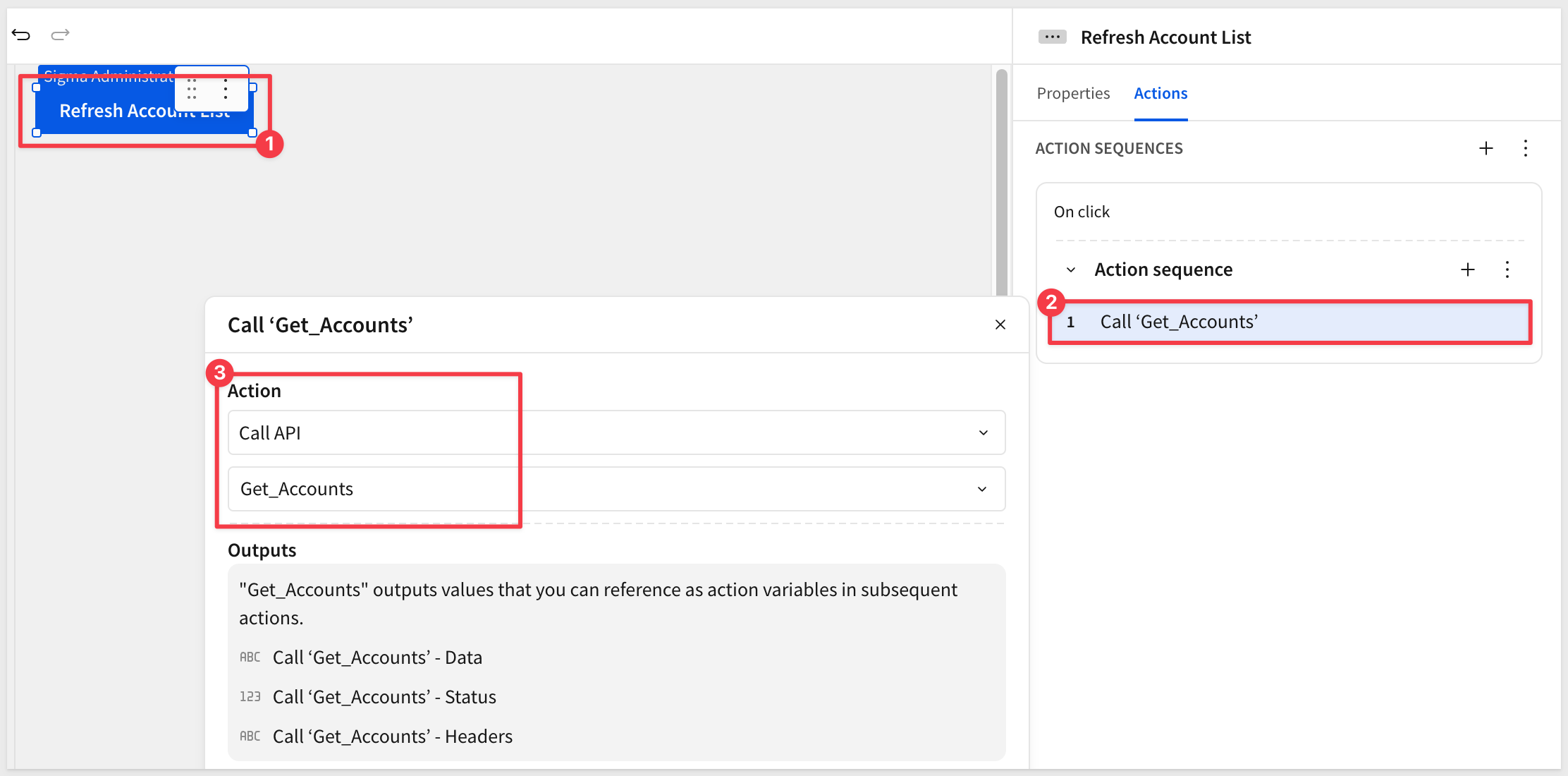The height and width of the screenshot is (776, 1568).
Task: Add a new action sequence with plus icon
Action: (x=1486, y=148)
